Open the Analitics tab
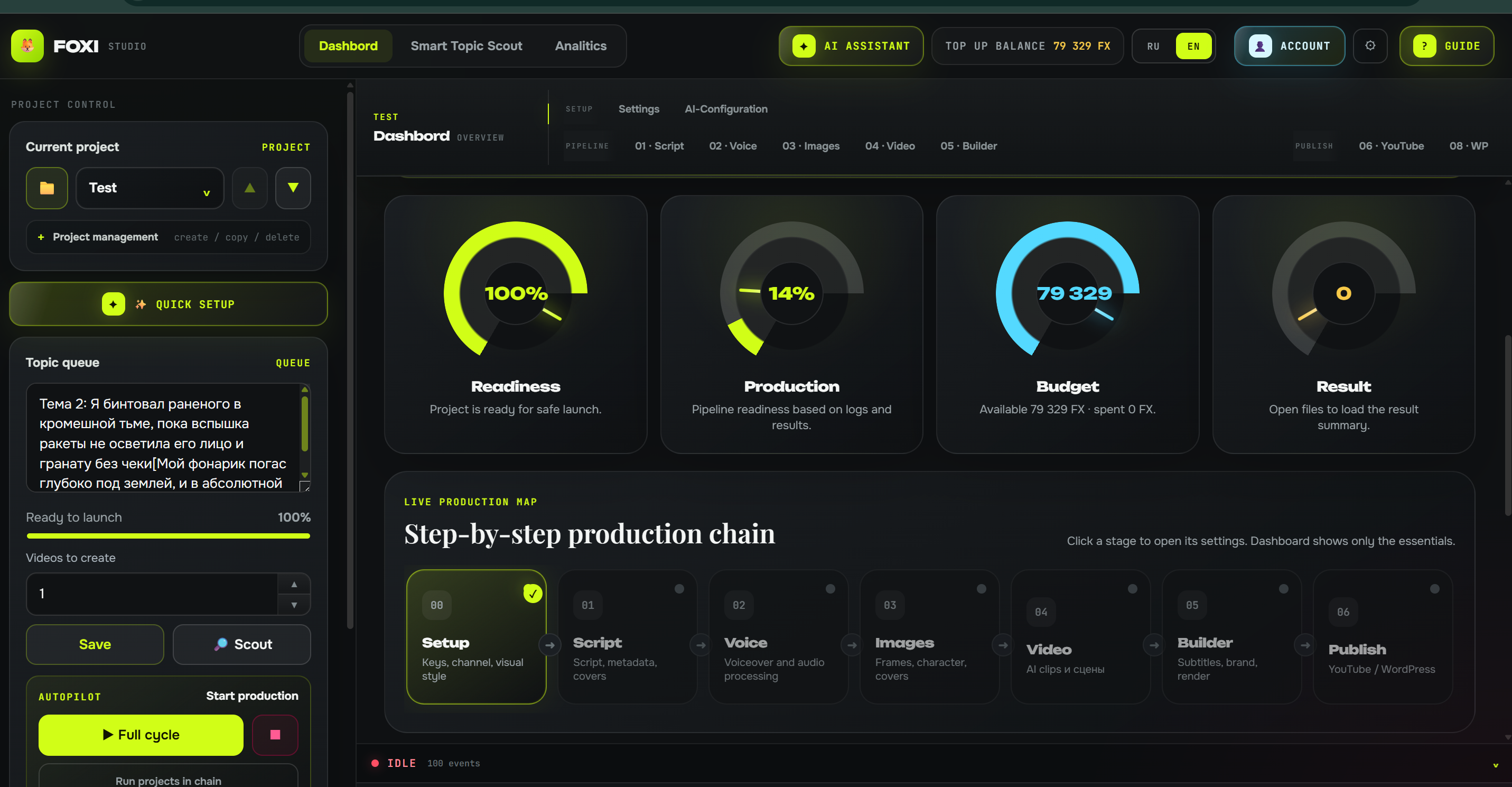 point(581,46)
